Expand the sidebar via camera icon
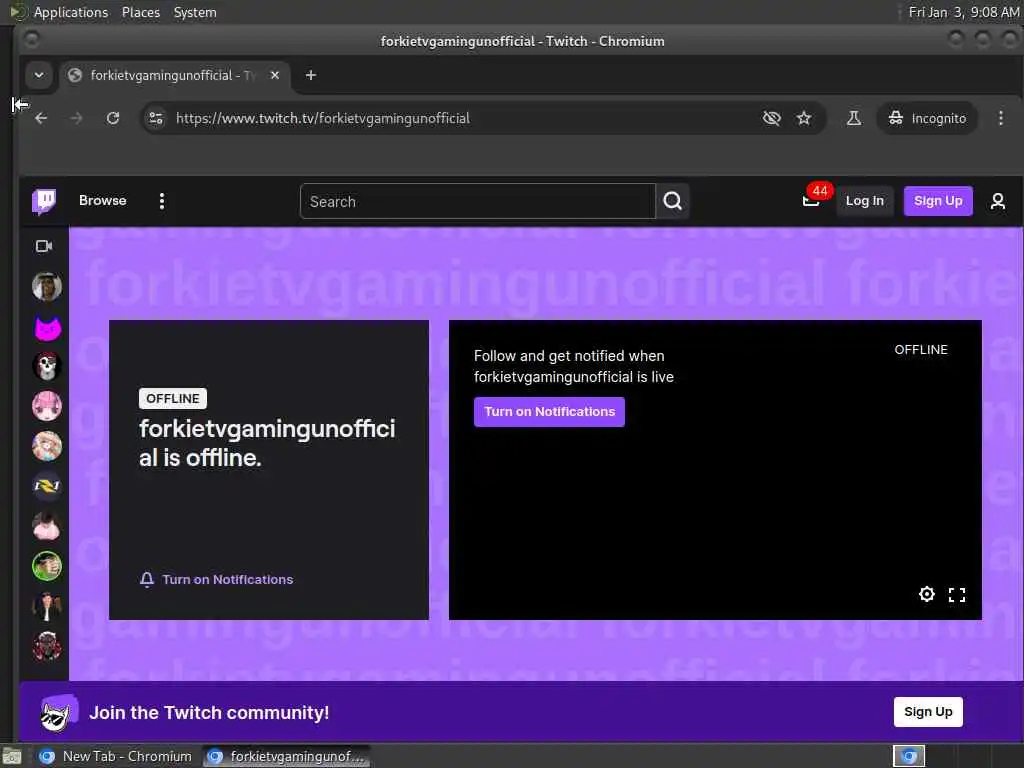This screenshot has height=768, width=1024. (x=44, y=246)
